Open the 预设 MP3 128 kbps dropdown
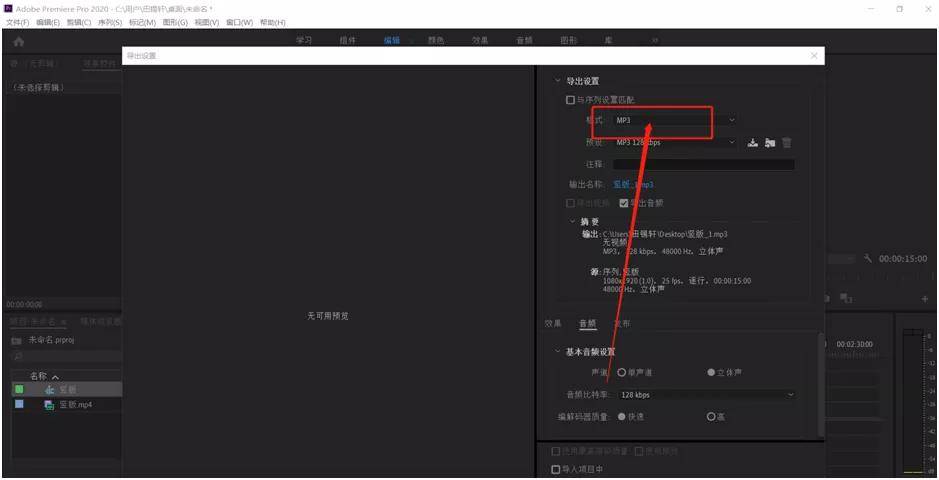Viewport: 939px width, 480px height. click(x=675, y=142)
